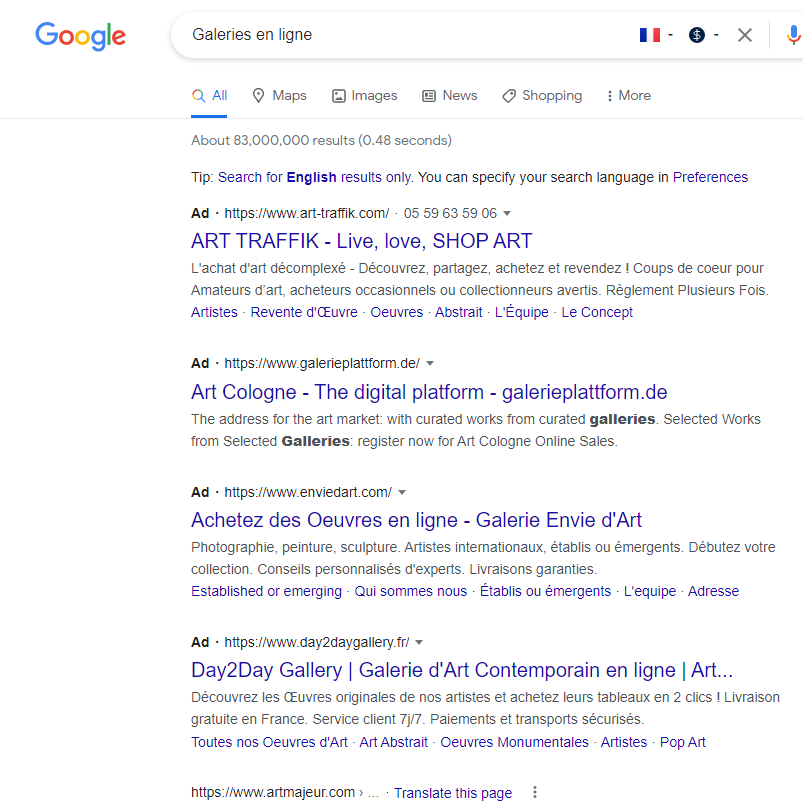The width and height of the screenshot is (803, 805).
Task: Open the three-dot menu beside artmajeur result
Action: click(x=535, y=792)
